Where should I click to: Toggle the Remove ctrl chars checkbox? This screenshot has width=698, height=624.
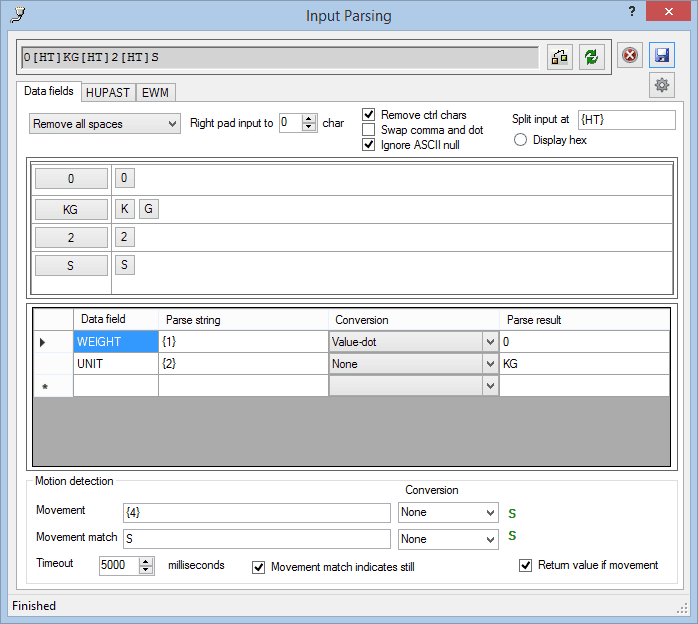pos(369,115)
